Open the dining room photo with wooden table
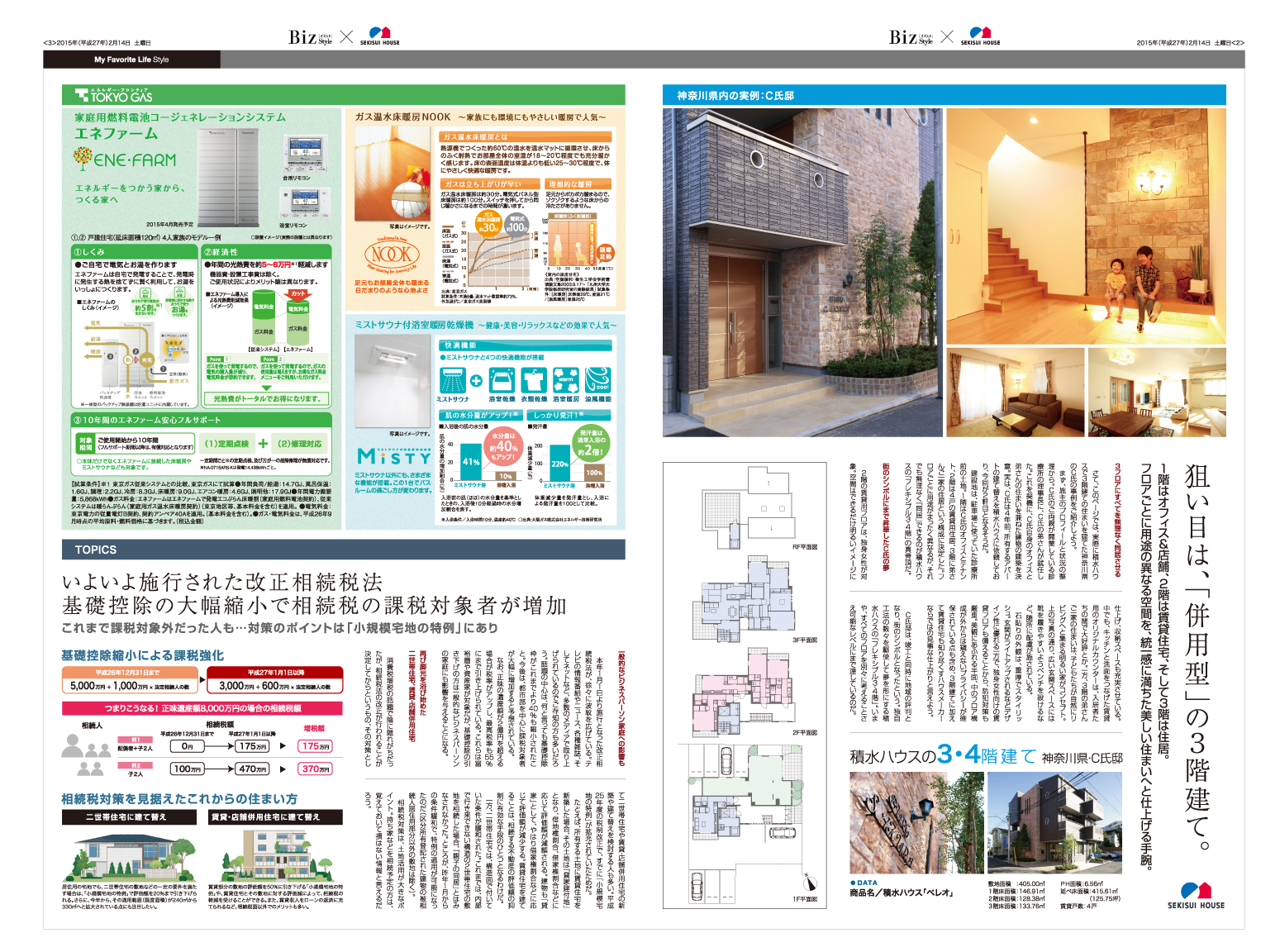 point(1157,393)
